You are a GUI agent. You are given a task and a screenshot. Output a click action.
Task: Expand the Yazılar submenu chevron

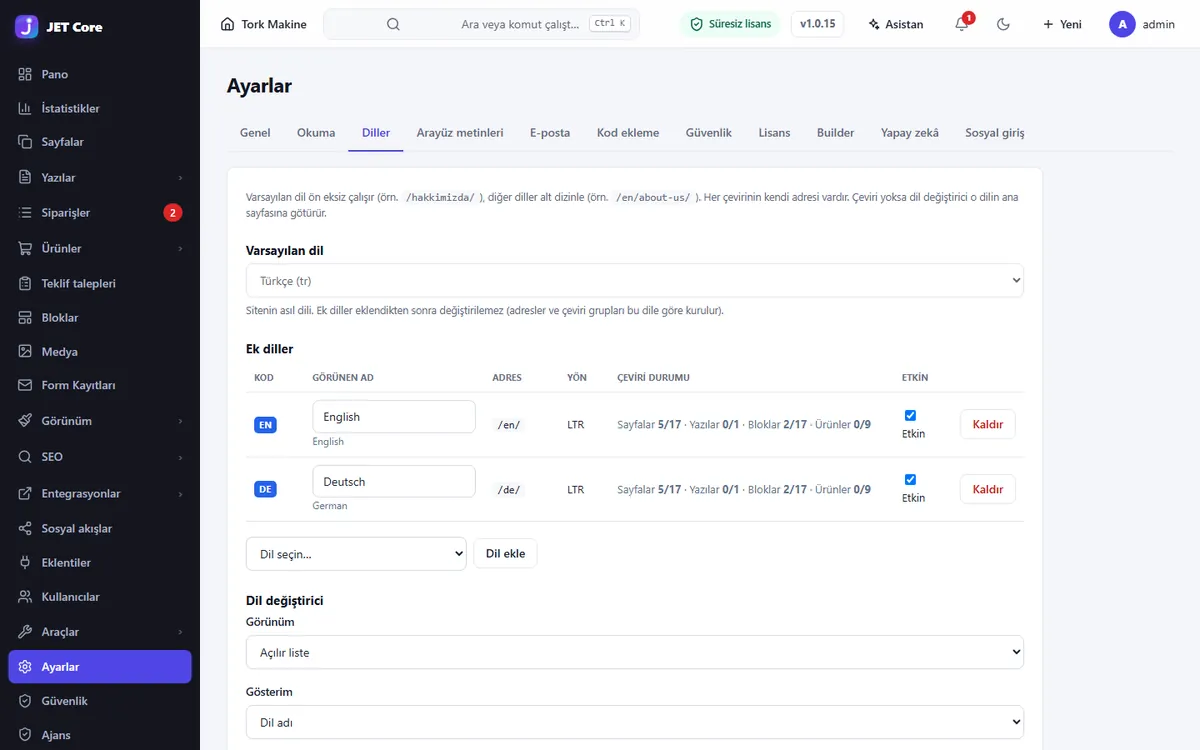click(x=181, y=178)
